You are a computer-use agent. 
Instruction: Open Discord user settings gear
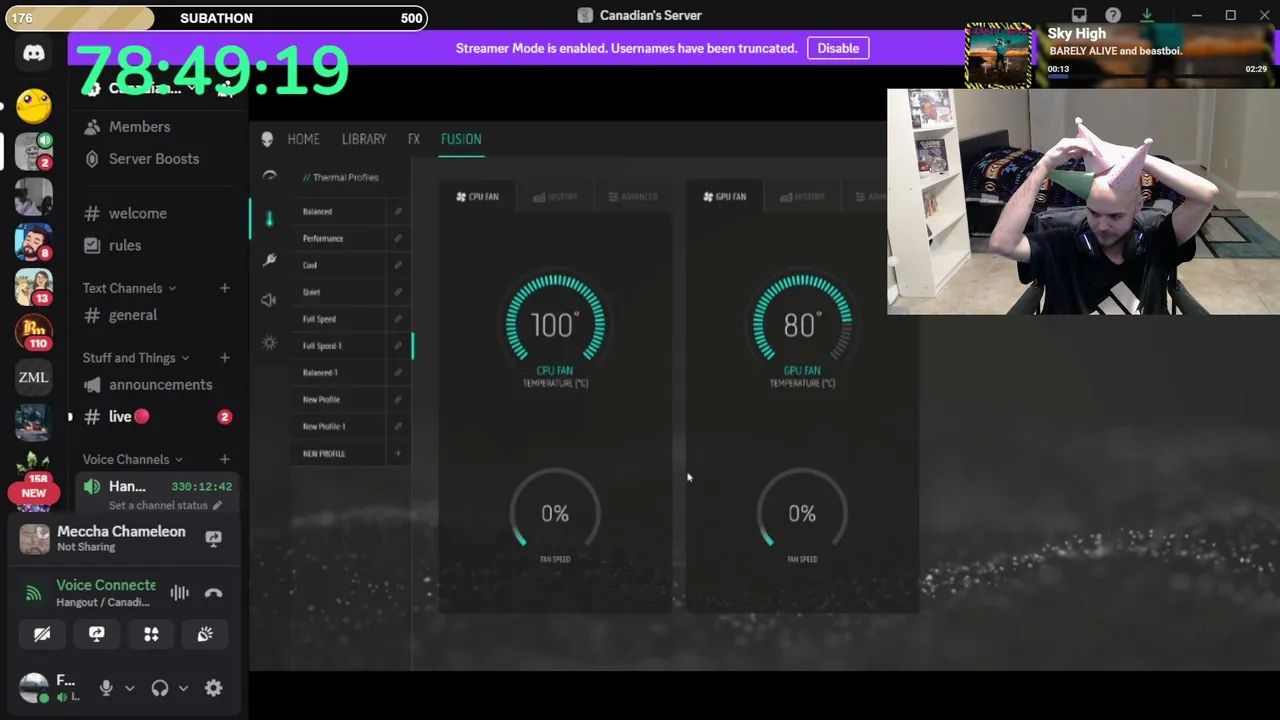[213, 688]
